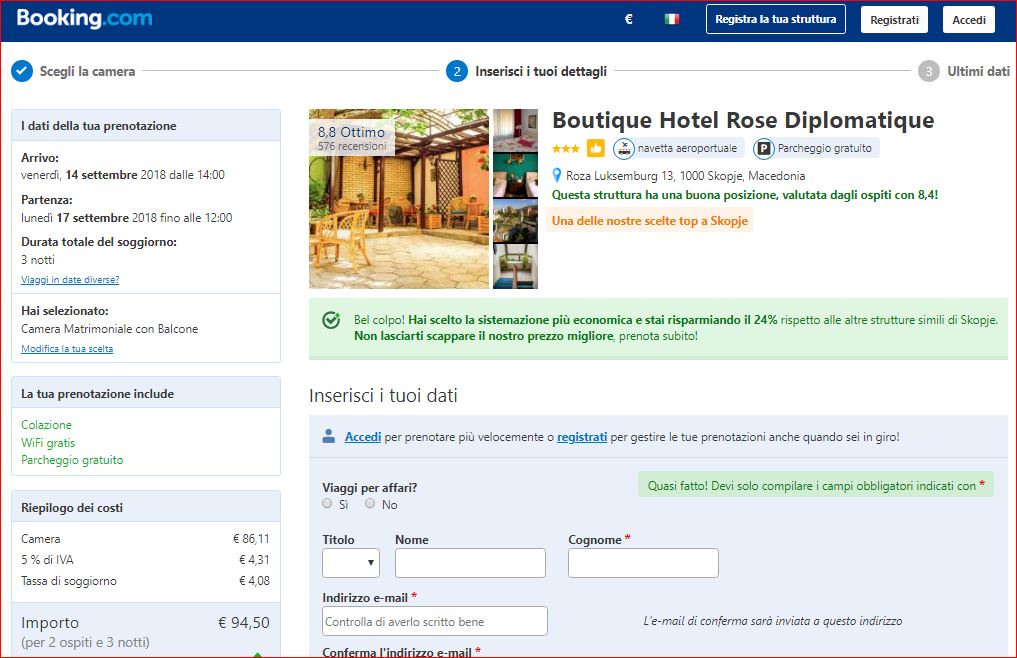
Task: Focus the Nome input field
Action: (470, 563)
